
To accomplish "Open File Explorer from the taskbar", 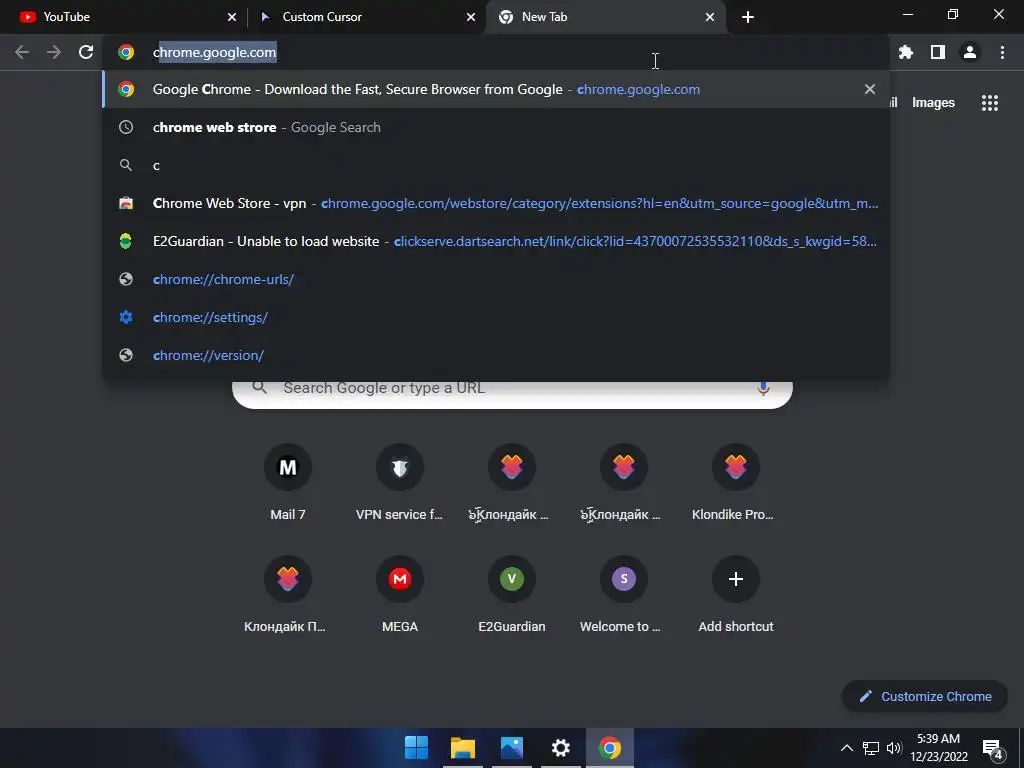I will click(463, 748).
